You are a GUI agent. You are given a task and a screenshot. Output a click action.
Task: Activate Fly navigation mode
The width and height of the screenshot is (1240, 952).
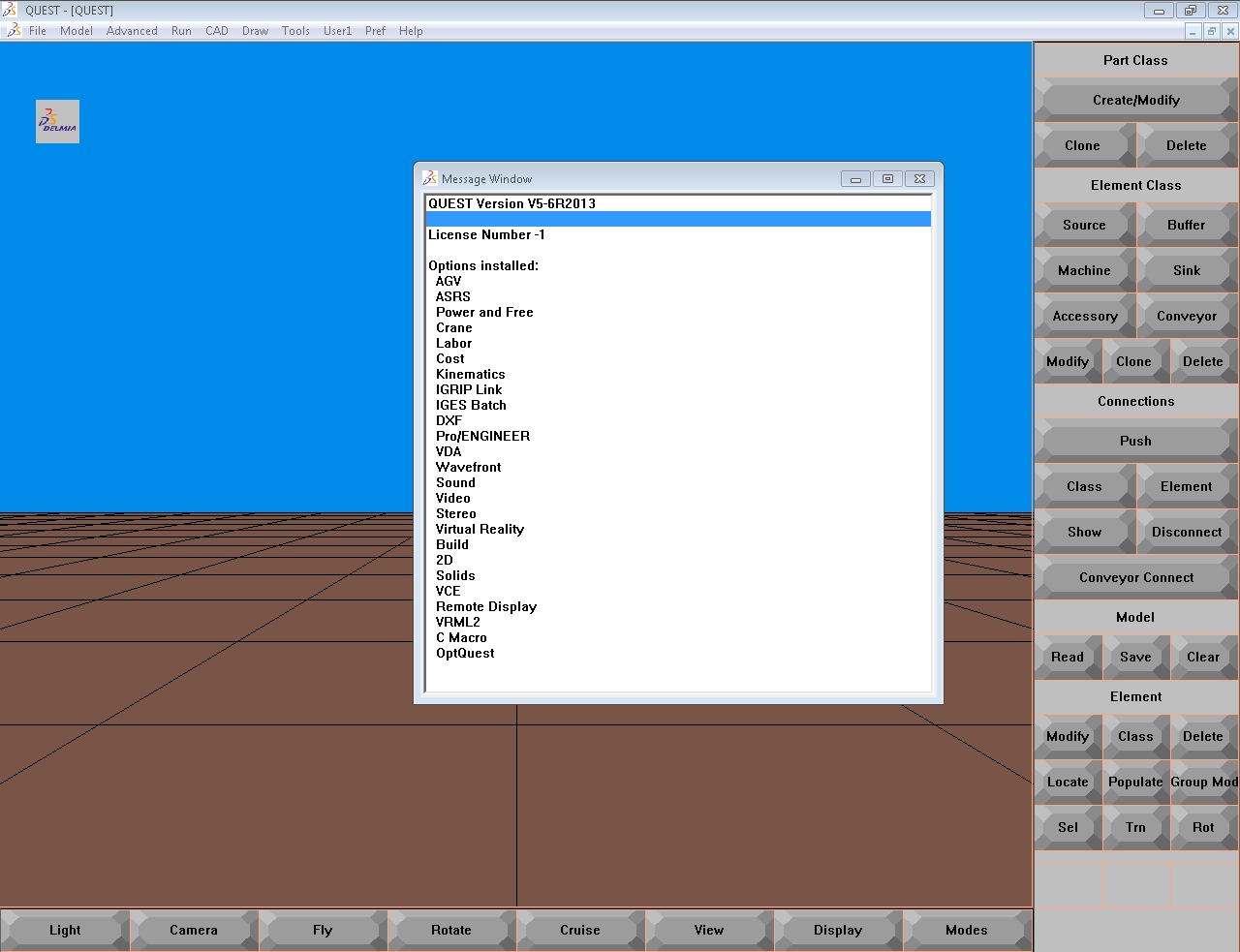323,930
